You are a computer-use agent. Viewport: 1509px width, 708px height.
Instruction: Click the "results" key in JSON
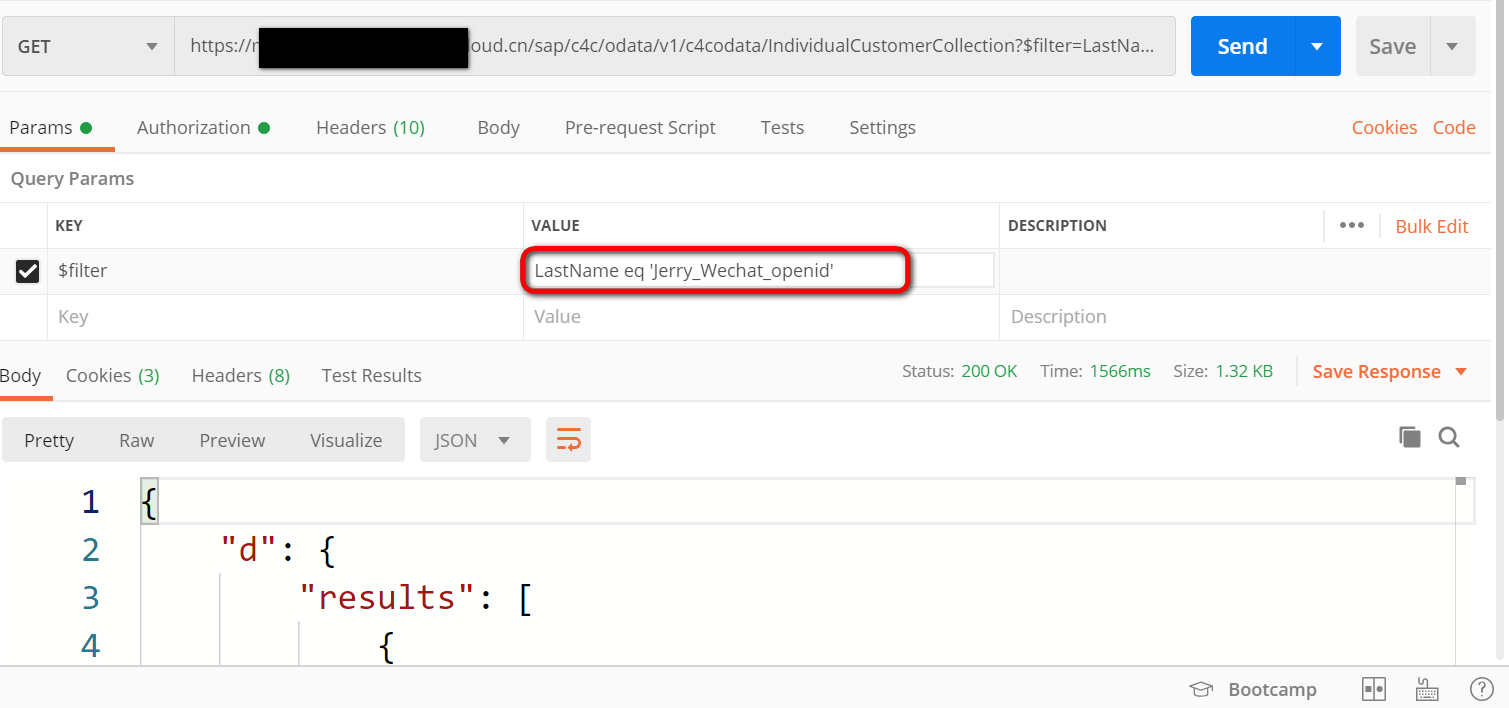pos(389,597)
